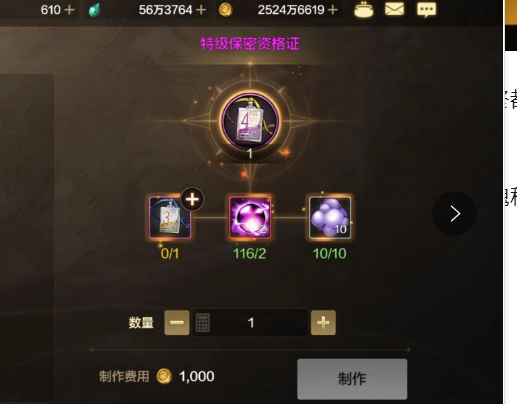Viewport: 517px width, 404px height.
Task: Select the pink orb material 116/2
Action: 250,217
